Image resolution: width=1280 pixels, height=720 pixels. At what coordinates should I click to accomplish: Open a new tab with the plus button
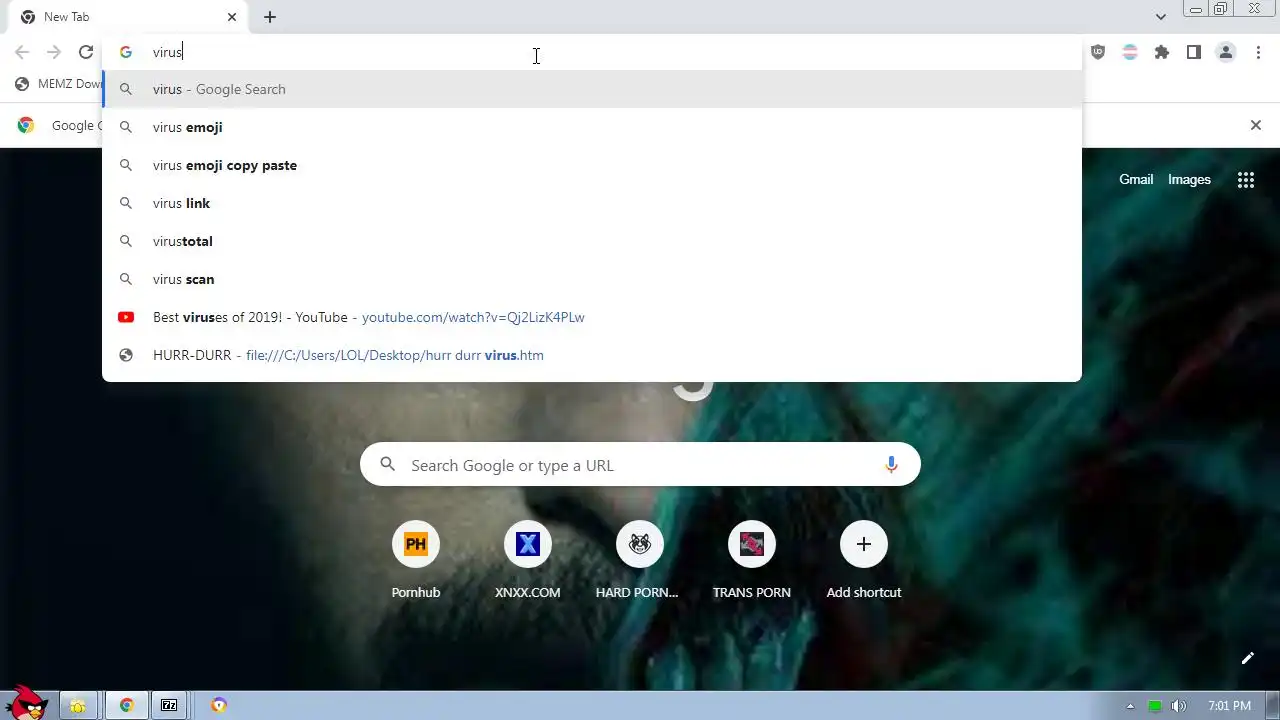(x=270, y=17)
